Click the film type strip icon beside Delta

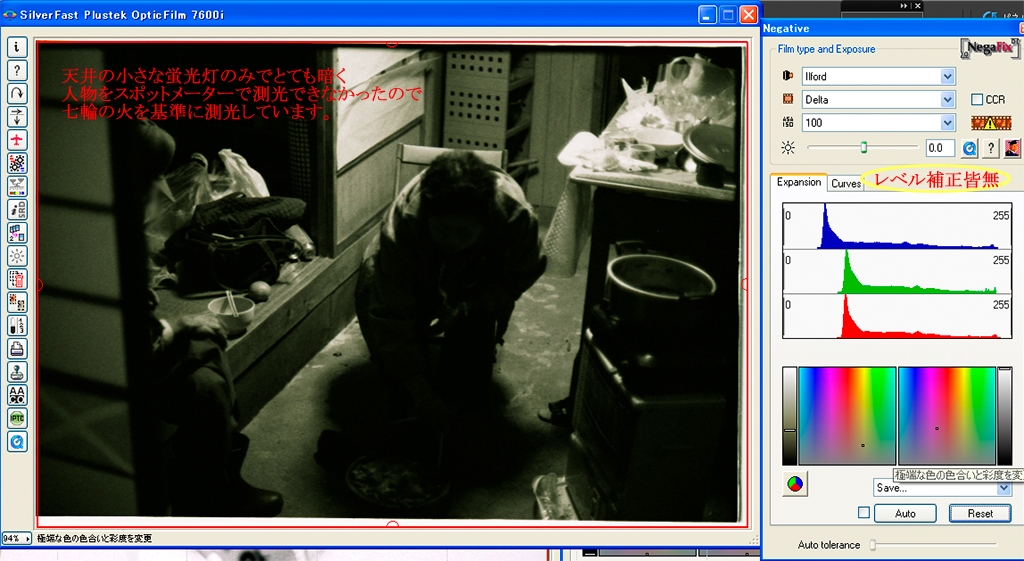click(x=788, y=99)
